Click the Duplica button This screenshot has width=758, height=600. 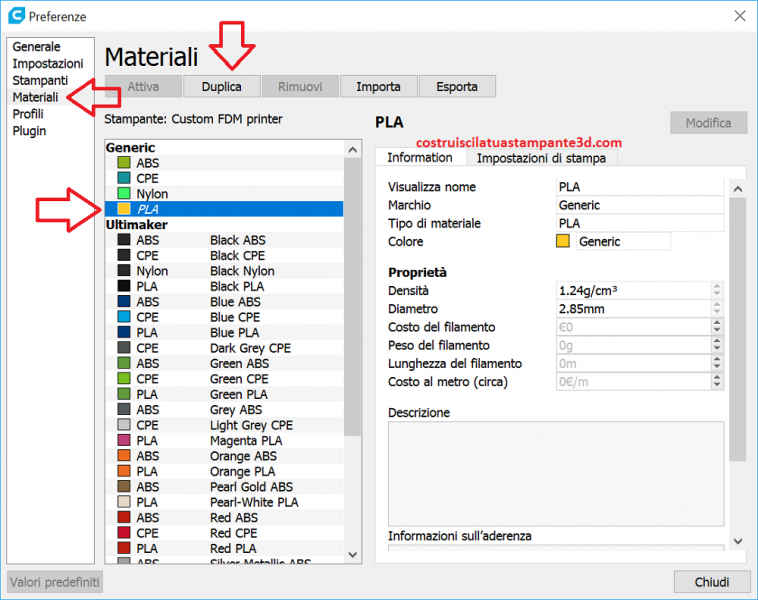tap(222, 87)
